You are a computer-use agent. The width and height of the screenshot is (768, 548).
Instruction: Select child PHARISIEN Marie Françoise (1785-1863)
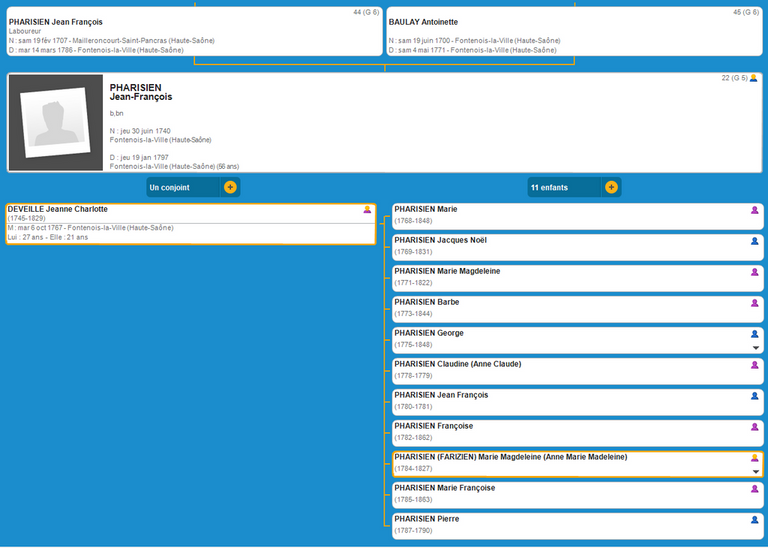pyautogui.click(x=570, y=493)
